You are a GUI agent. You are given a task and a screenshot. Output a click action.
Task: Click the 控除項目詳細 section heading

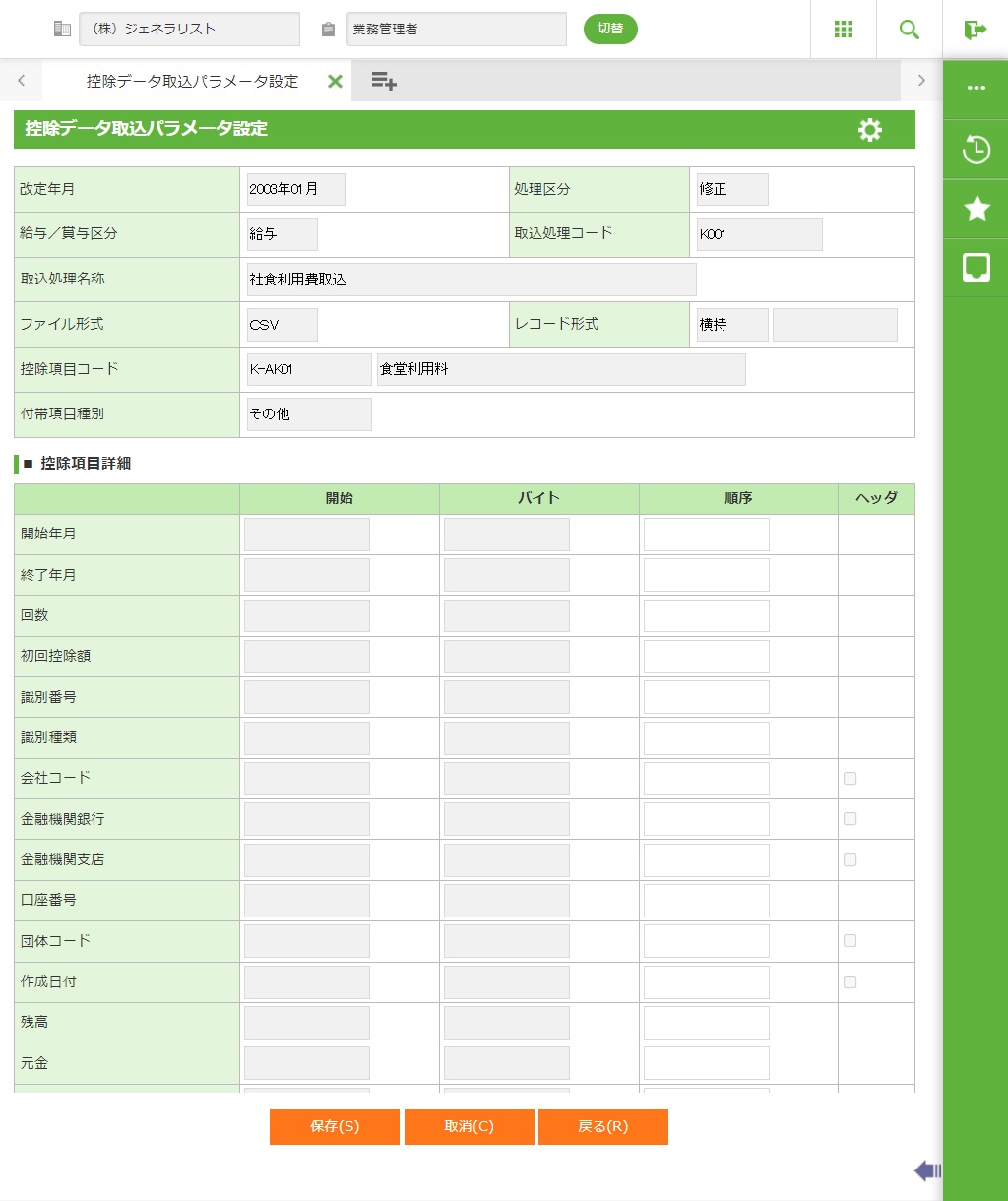coord(86,464)
